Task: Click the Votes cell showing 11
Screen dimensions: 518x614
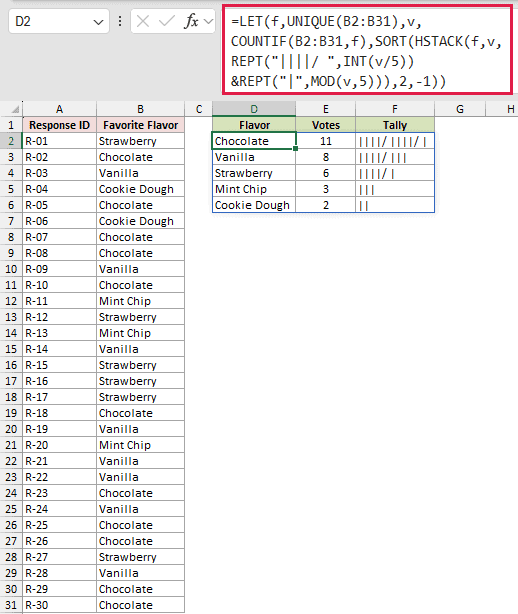Action: (x=326, y=141)
